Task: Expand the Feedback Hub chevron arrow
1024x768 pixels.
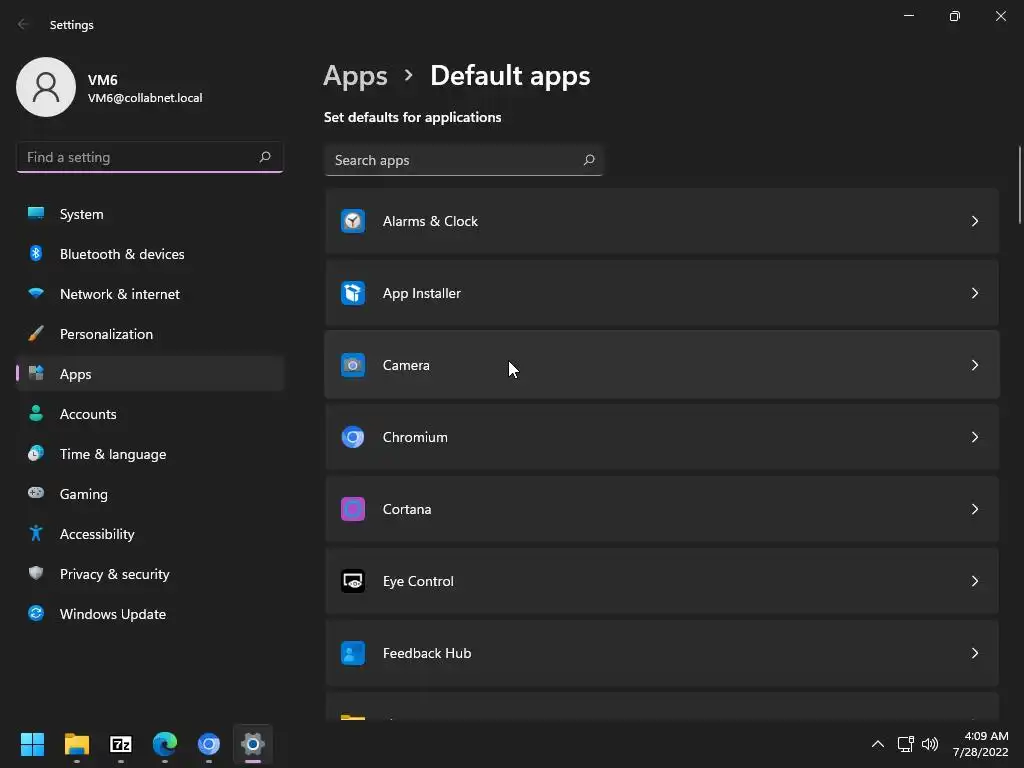Action: click(x=975, y=653)
